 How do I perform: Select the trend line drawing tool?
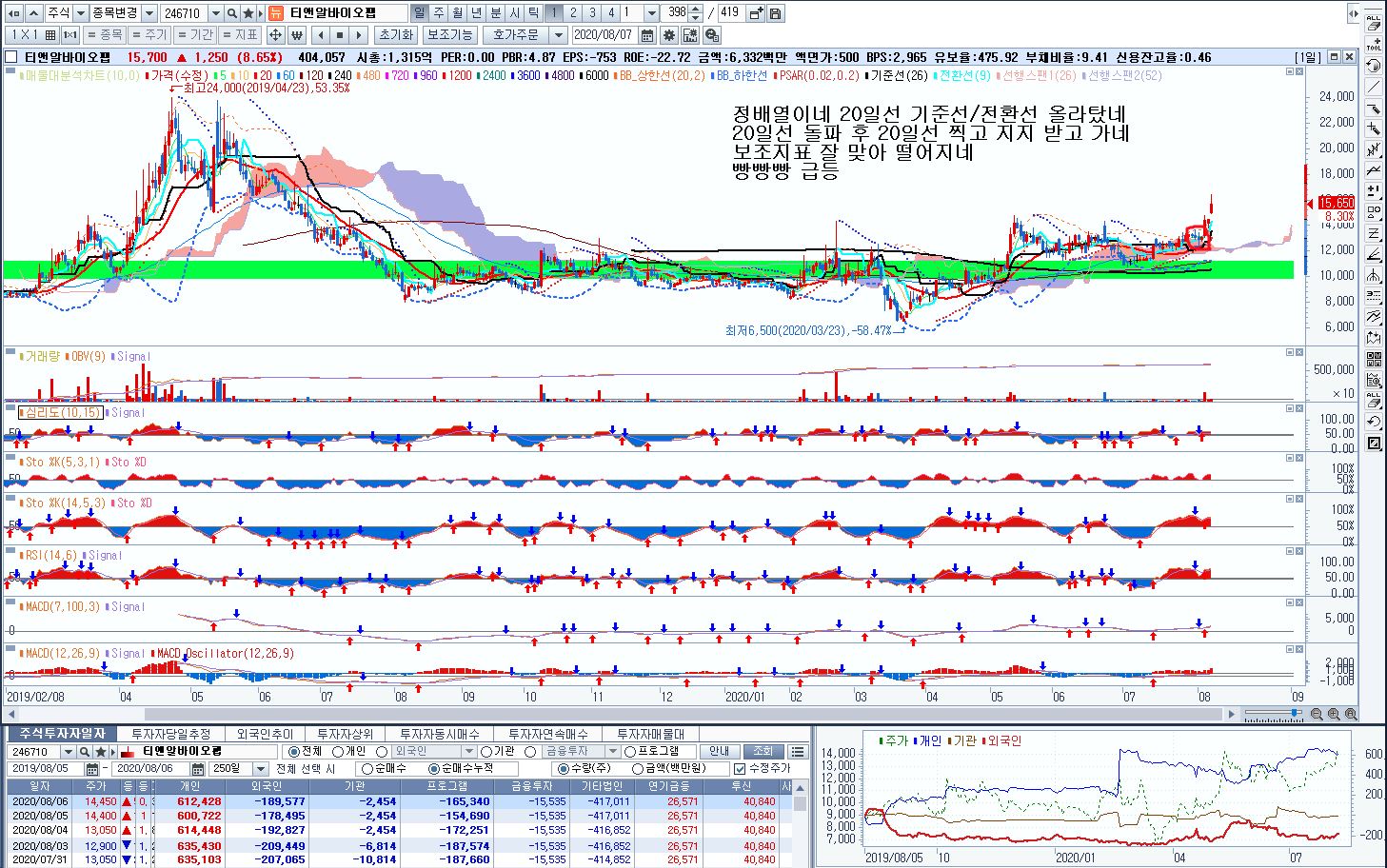1374,87
